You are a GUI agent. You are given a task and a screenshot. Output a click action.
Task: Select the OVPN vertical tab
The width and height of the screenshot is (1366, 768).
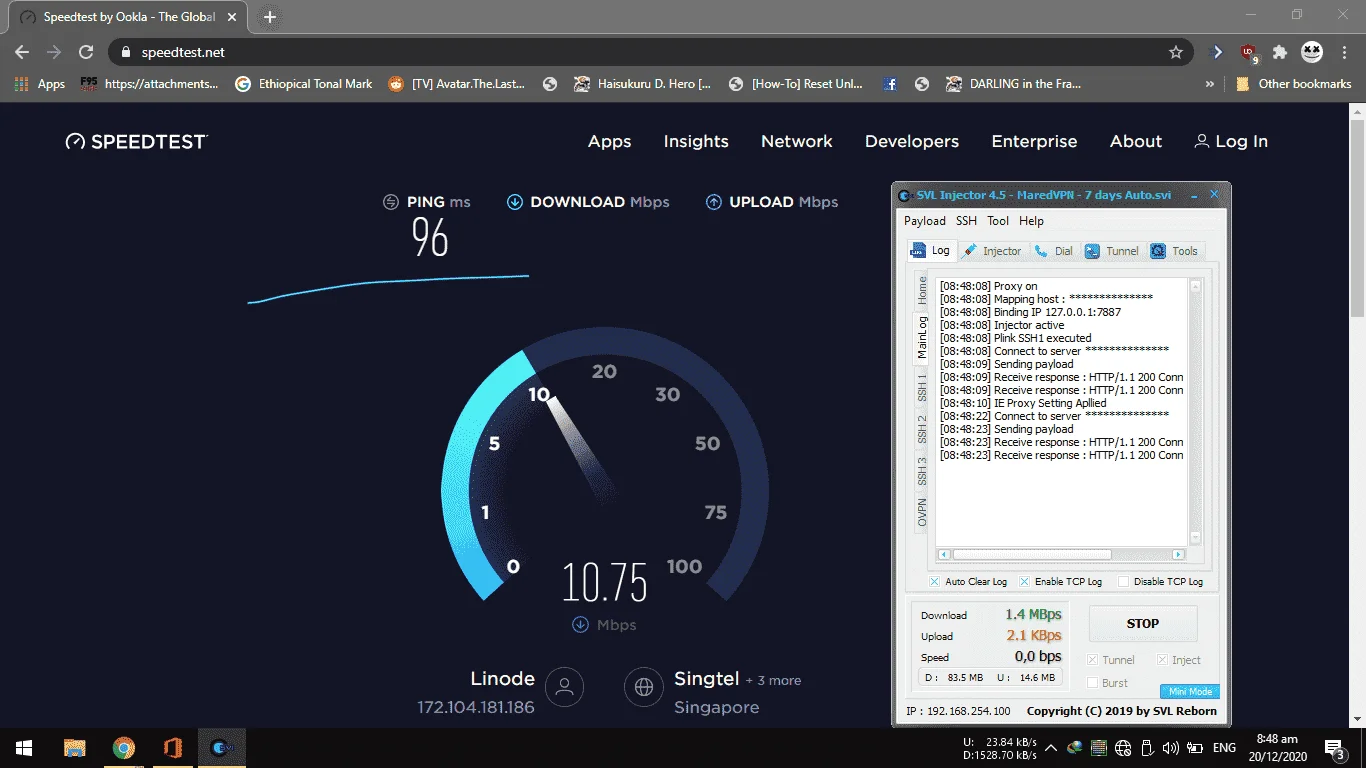click(922, 511)
